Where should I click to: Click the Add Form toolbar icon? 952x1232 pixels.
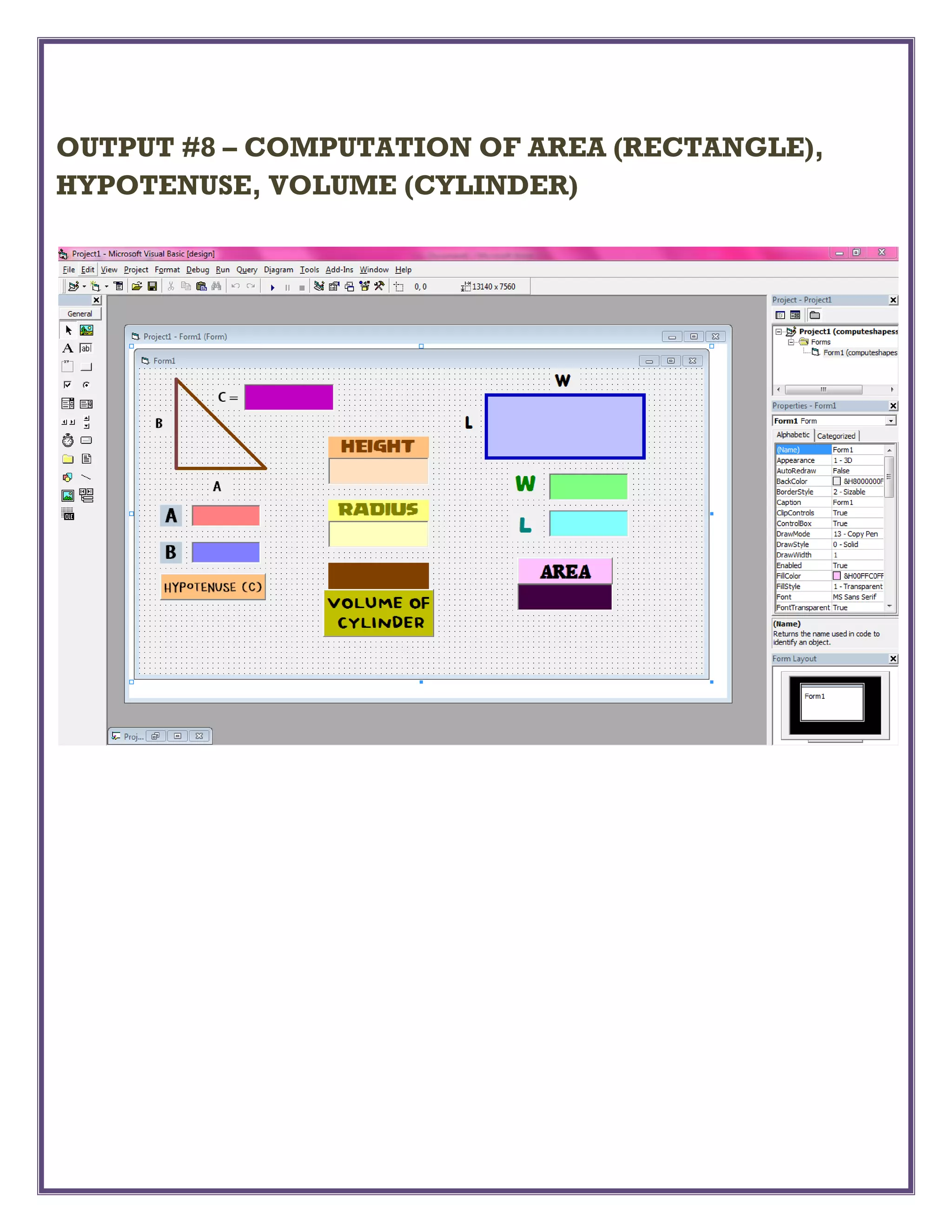[x=95, y=286]
